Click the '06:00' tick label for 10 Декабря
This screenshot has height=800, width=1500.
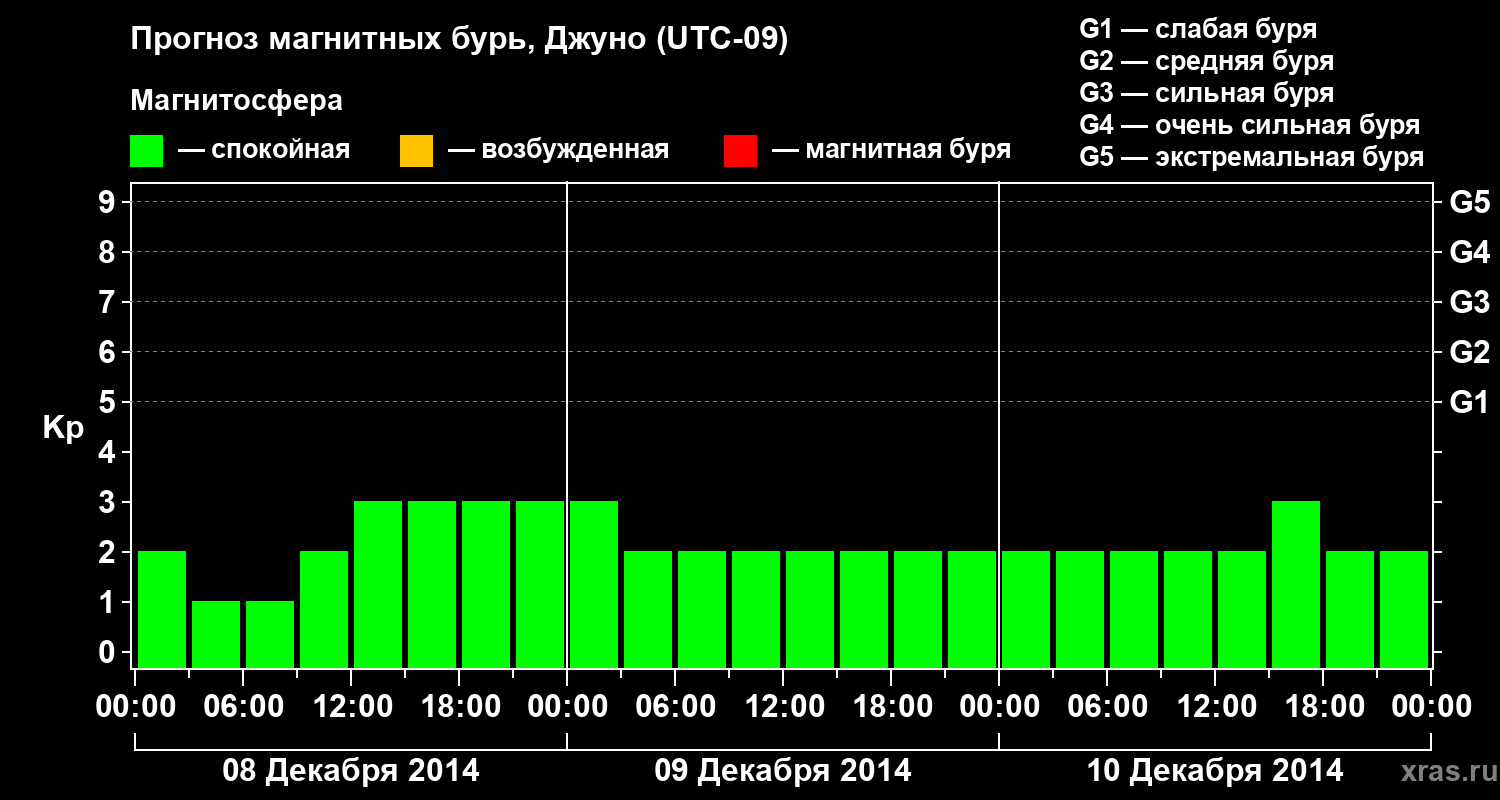1107,707
